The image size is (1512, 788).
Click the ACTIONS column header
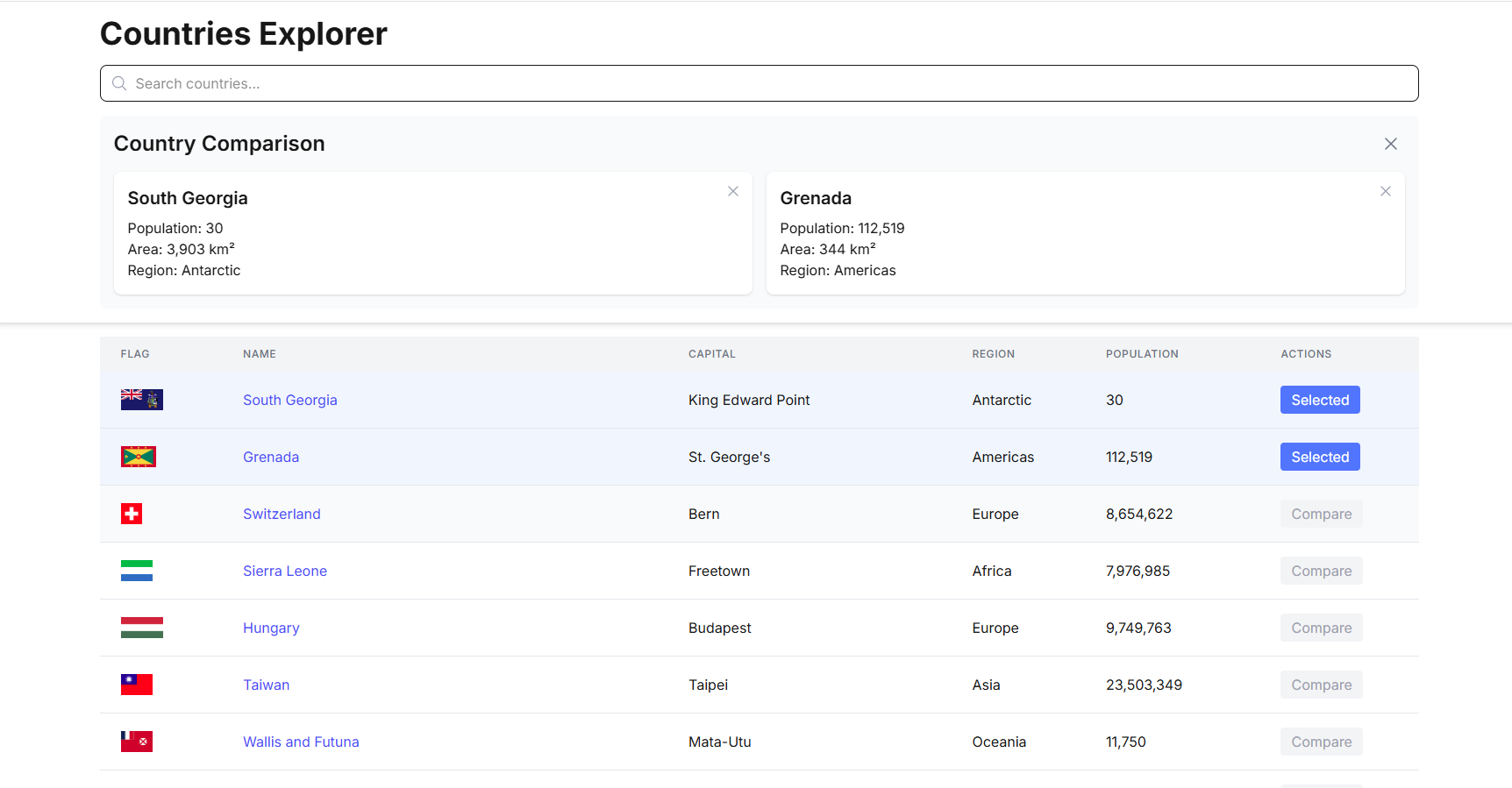pyautogui.click(x=1306, y=354)
